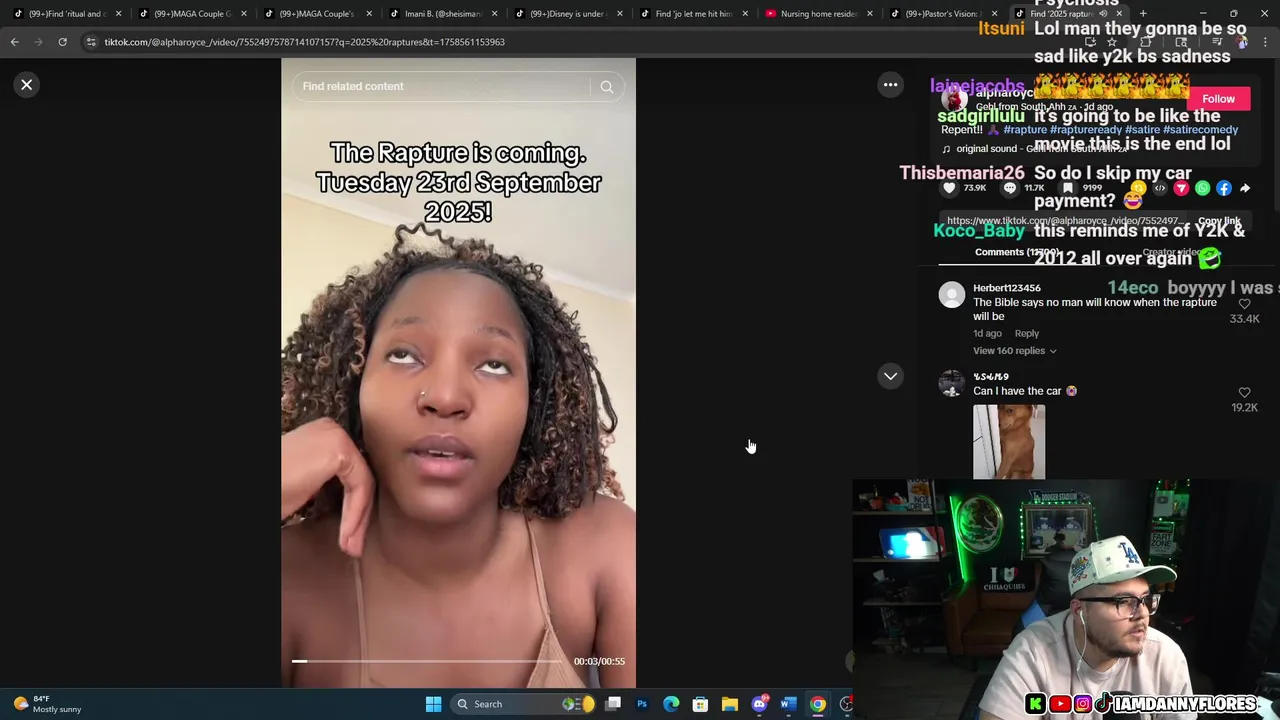
Task: Expand View 160 replies
Action: 1014,351
